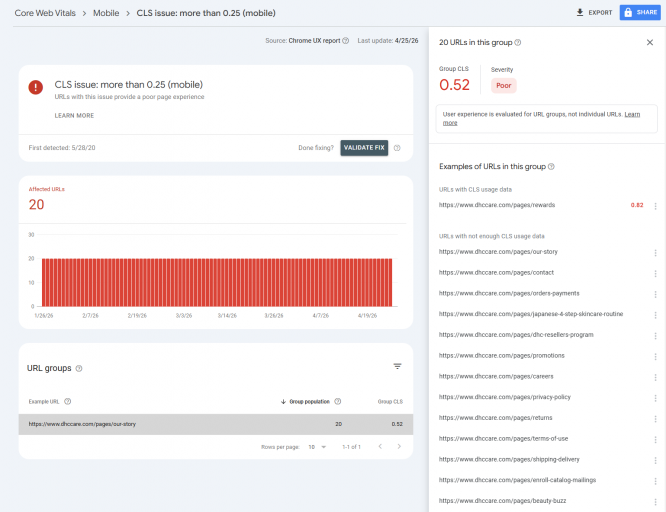The image size is (666, 512).
Task: Open help icon beside URL groups heading
Action: pyautogui.click(x=79, y=368)
